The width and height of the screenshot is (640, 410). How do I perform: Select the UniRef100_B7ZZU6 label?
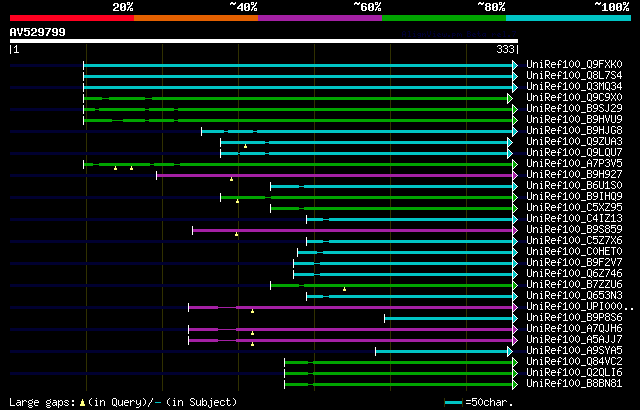574,285
